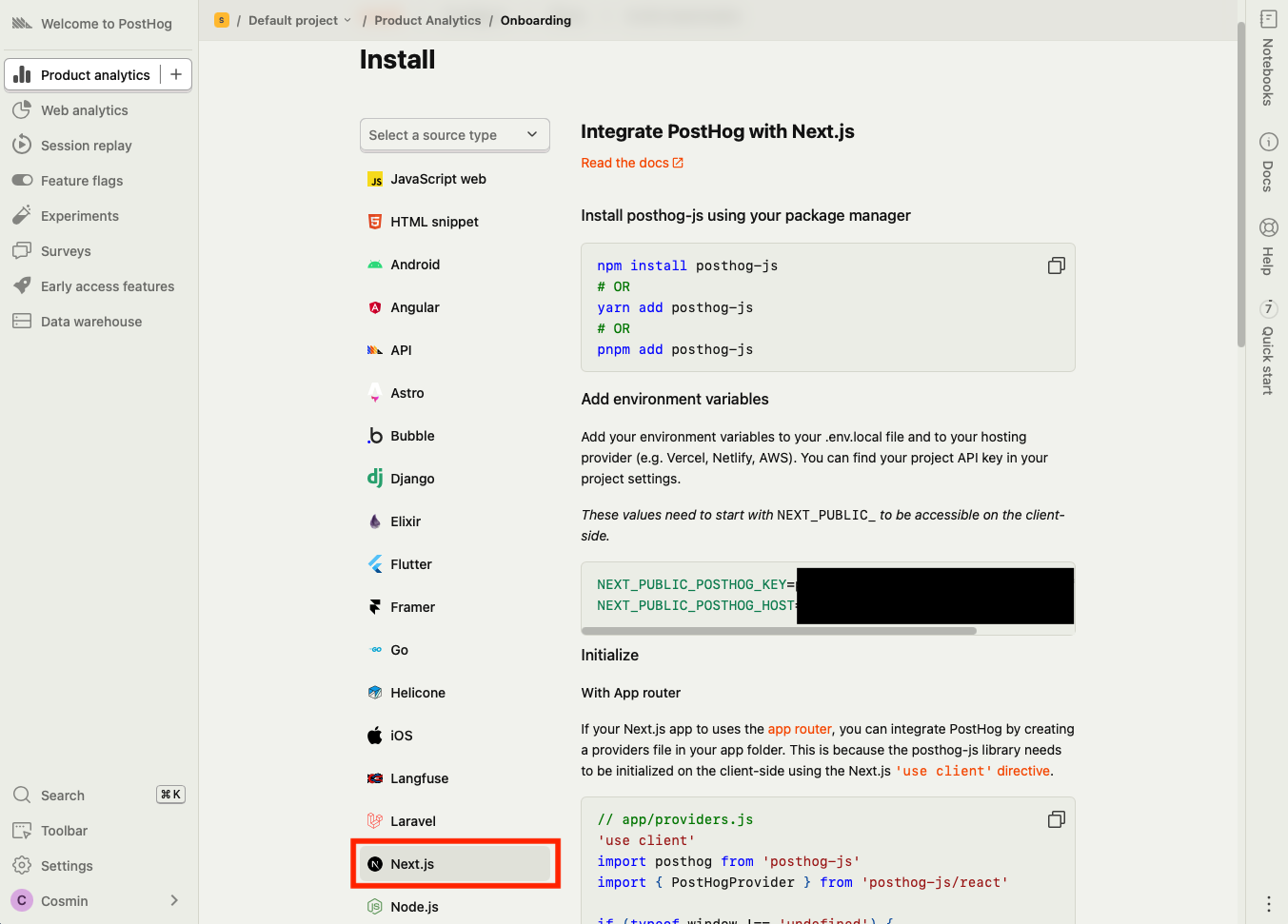This screenshot has height=924, width=1288.
Task: Select iOS platform
Action: pos(455,736)
